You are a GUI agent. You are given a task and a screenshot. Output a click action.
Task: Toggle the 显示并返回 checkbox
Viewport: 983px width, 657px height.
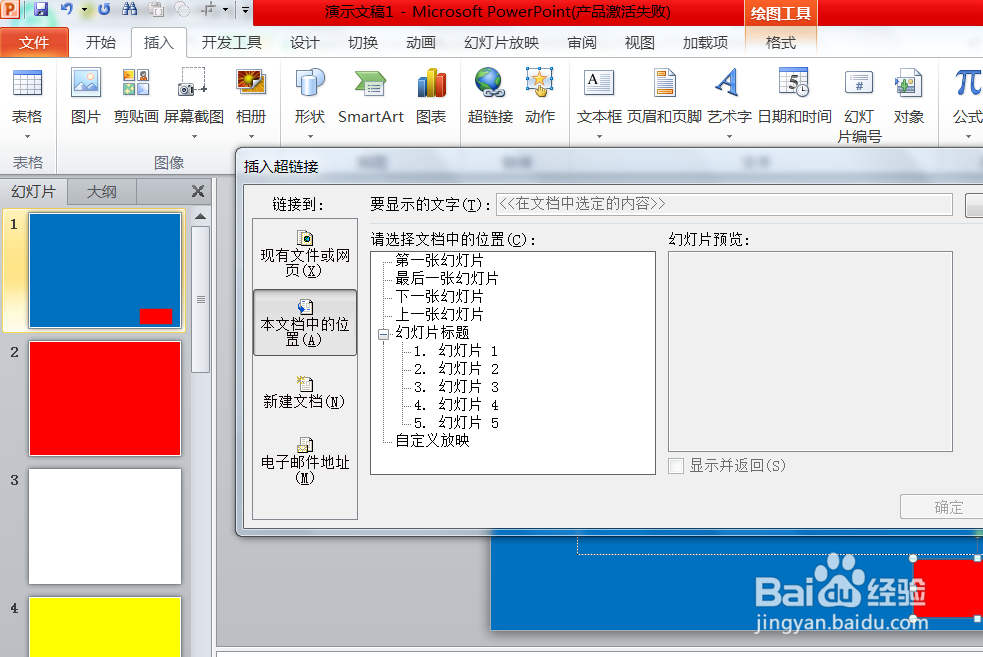pyautogui.click(x=676, y=466)
